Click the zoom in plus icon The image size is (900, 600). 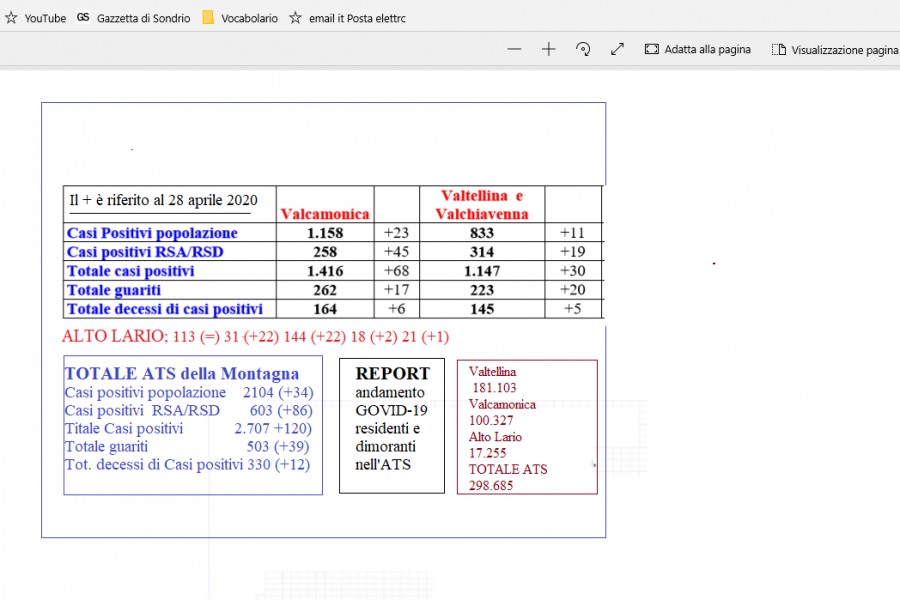coord(549,49)
